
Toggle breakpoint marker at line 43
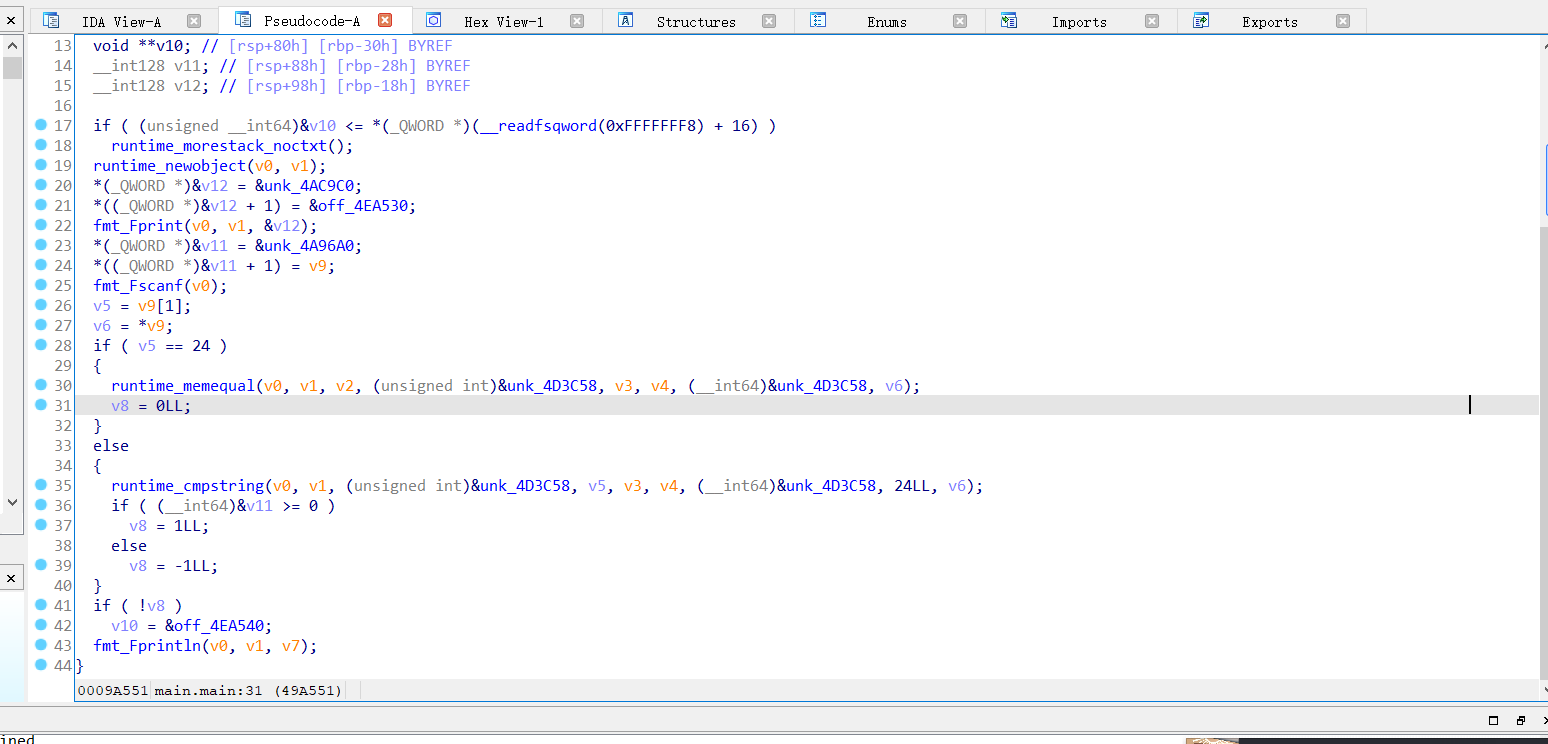40,645
